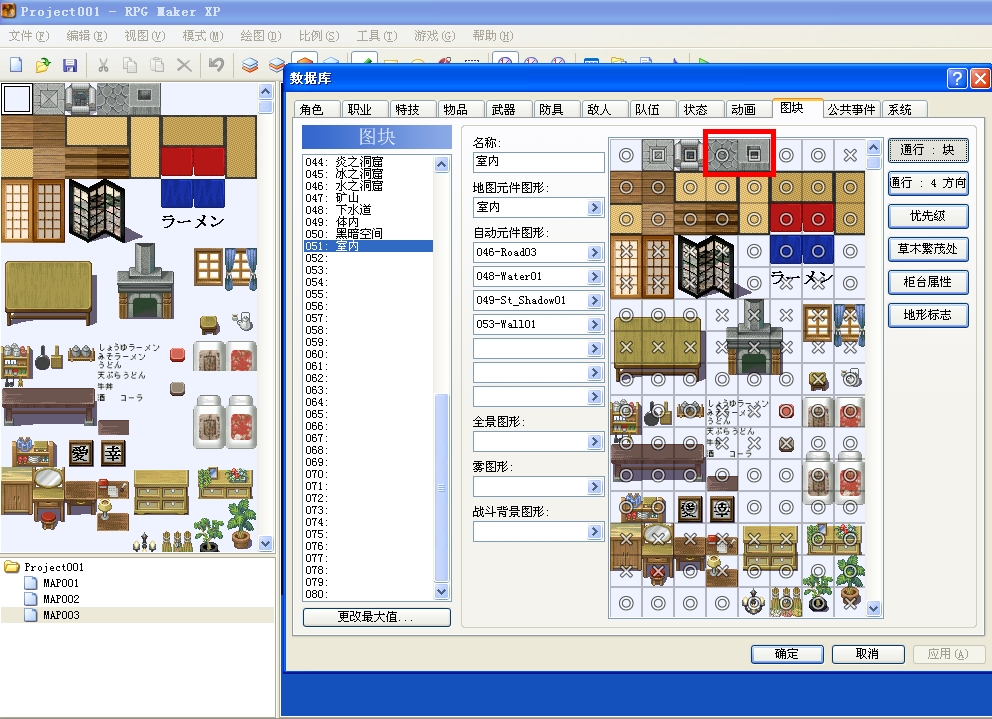The image size is (992, 719).
Task: Click the 更改最大值... button
Action: tap(376, 617)
